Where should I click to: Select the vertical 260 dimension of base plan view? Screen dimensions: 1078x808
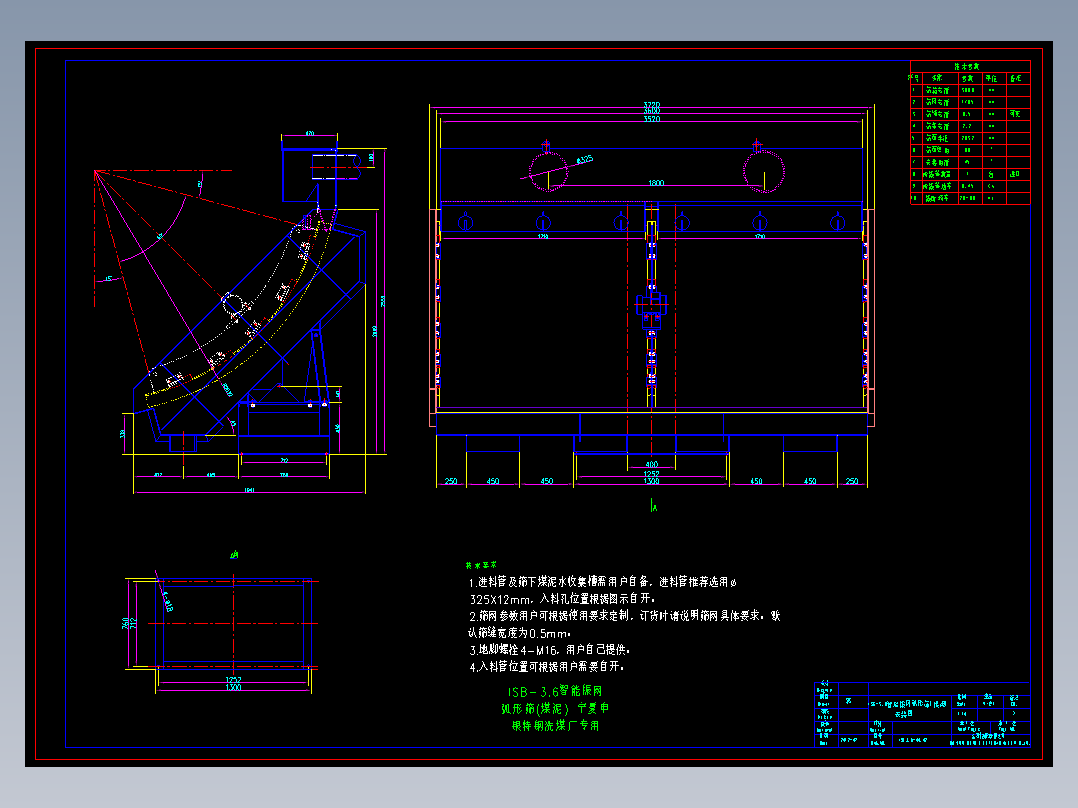(x=125, y=623)
